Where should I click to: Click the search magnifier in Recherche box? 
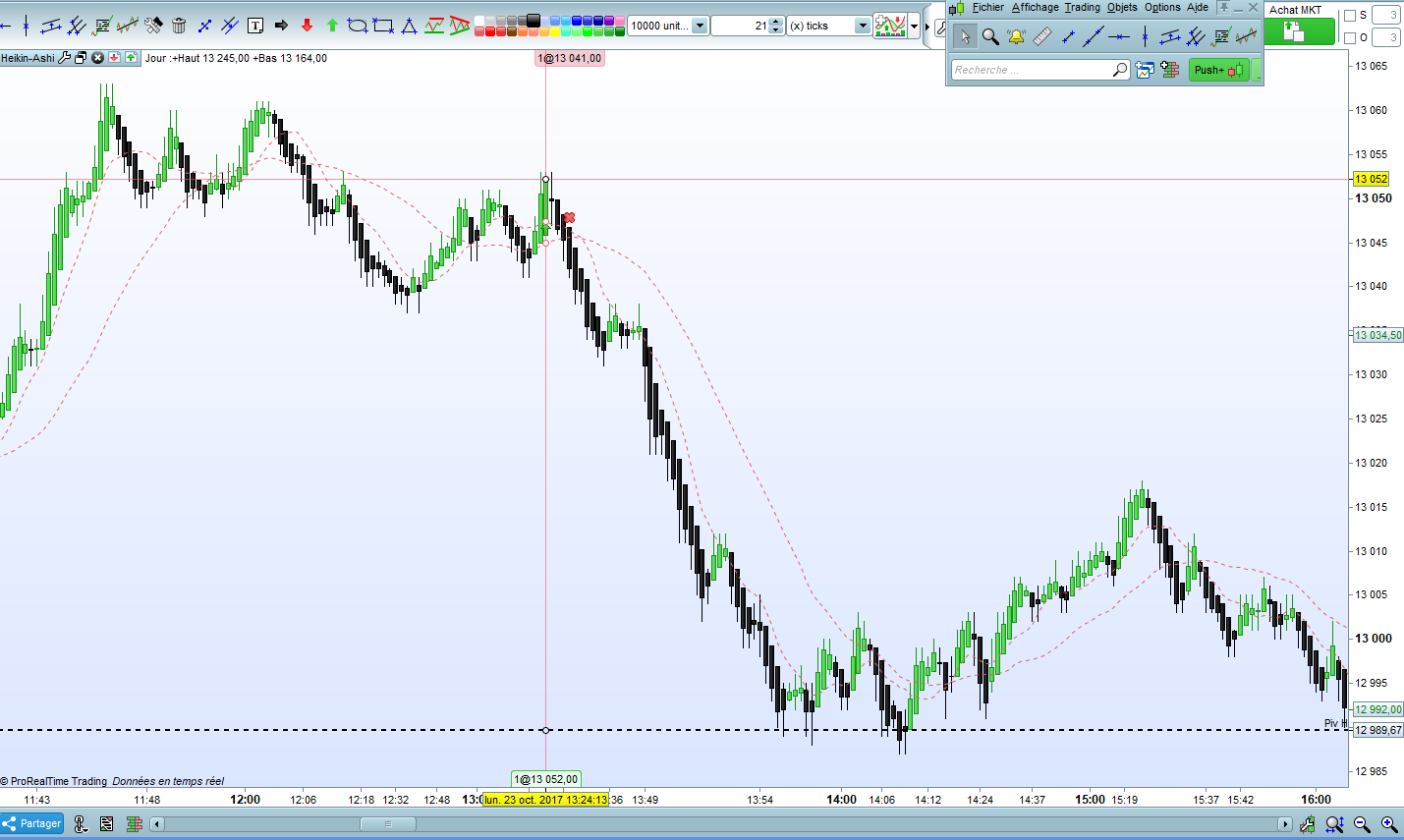click(x=1120, y=70)
